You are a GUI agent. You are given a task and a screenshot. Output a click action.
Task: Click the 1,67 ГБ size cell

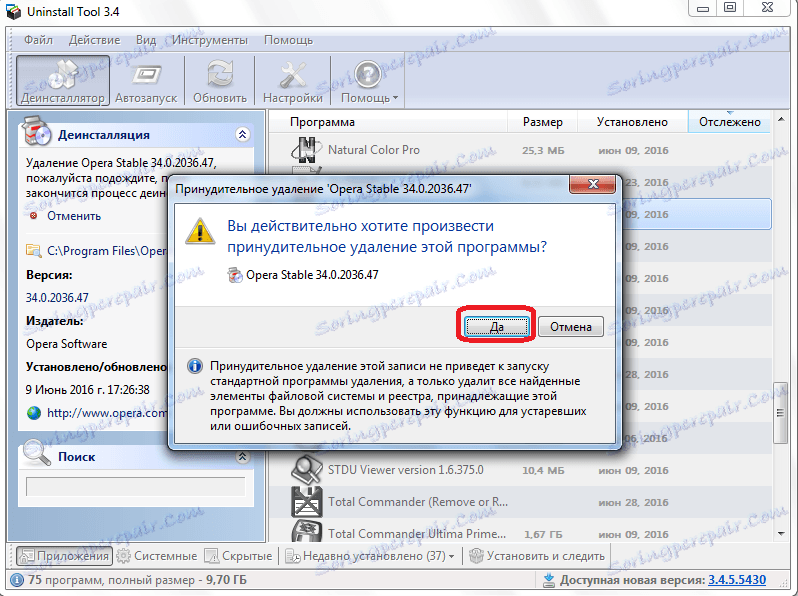point(543,534)
